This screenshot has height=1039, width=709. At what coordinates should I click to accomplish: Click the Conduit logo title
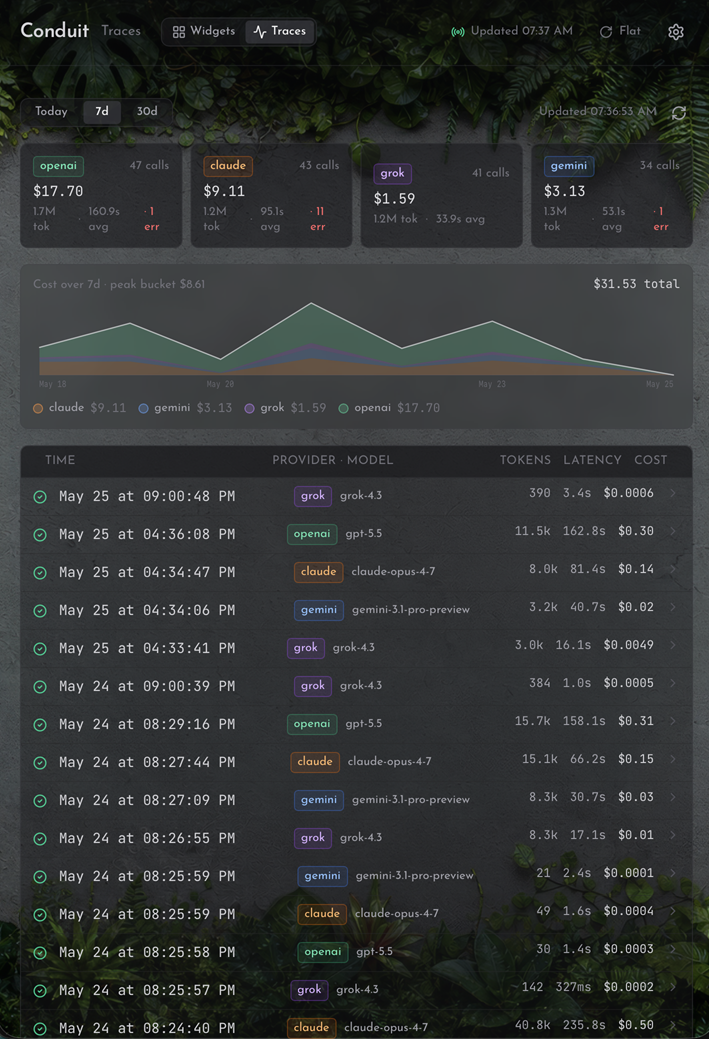(x=54, y=30)
